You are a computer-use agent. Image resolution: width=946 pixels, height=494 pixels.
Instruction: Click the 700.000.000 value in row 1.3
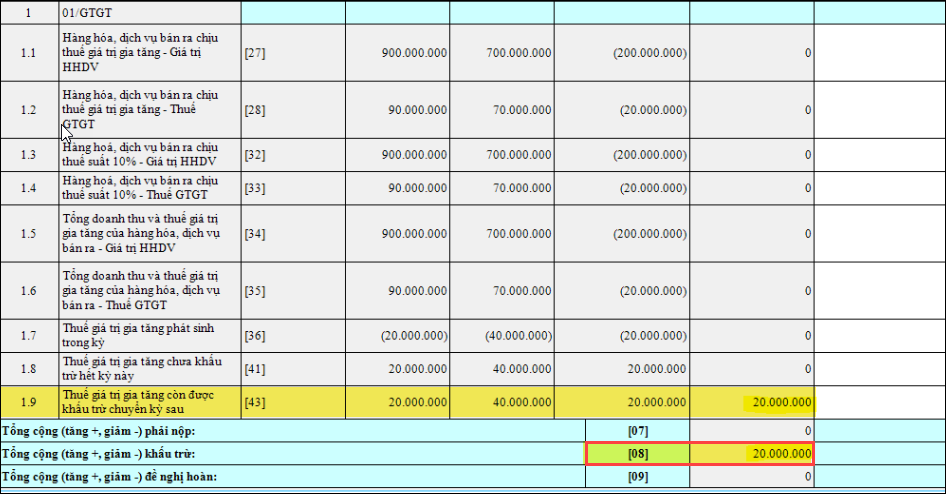[518, 156]
